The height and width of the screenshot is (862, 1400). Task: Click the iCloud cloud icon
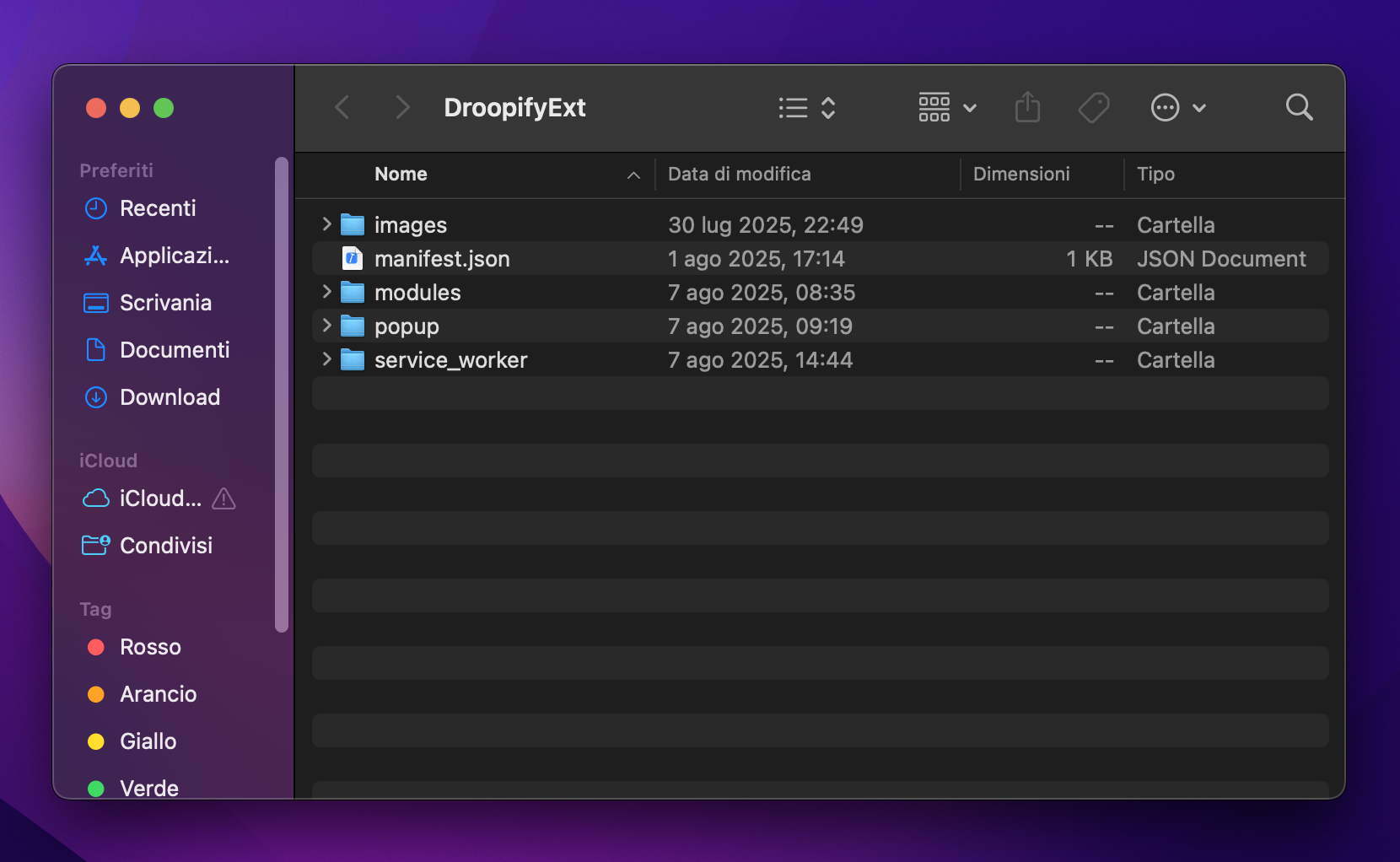tap(96, 498)
